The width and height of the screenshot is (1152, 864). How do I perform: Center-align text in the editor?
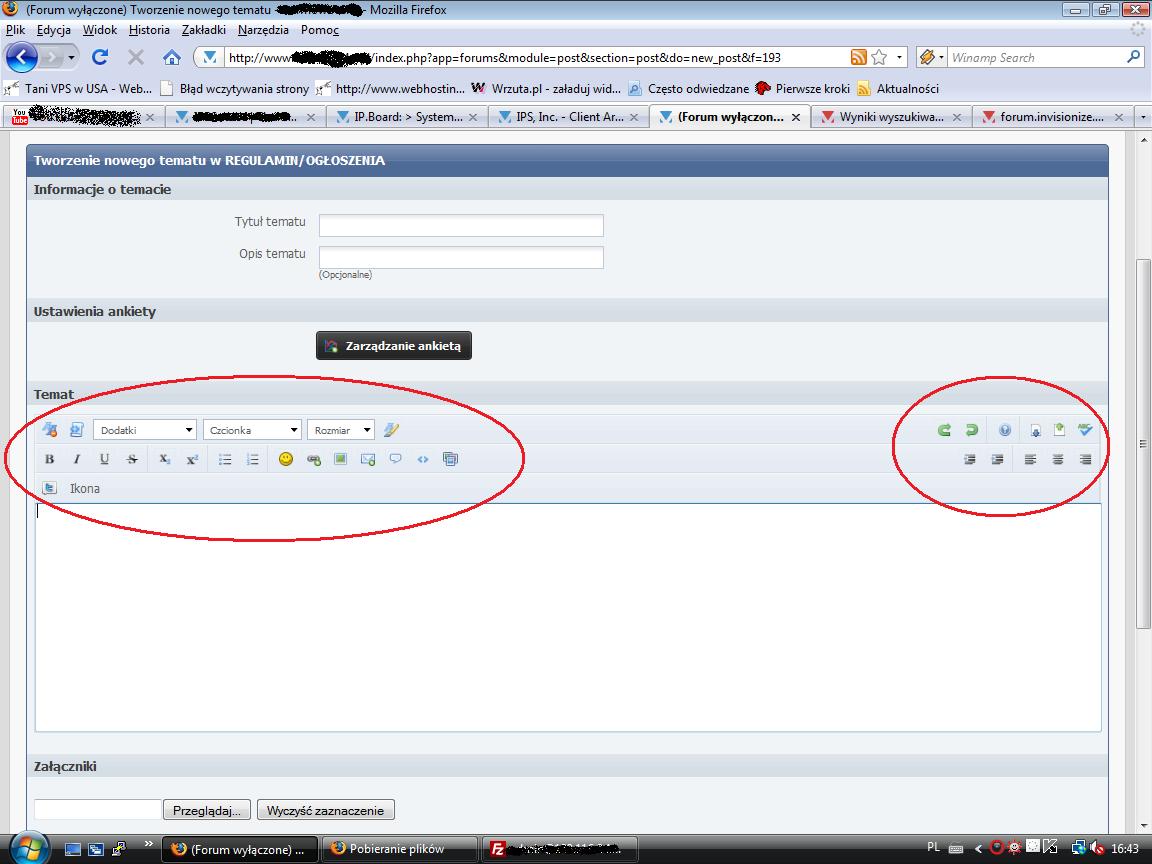click(x=1058, y=459)
